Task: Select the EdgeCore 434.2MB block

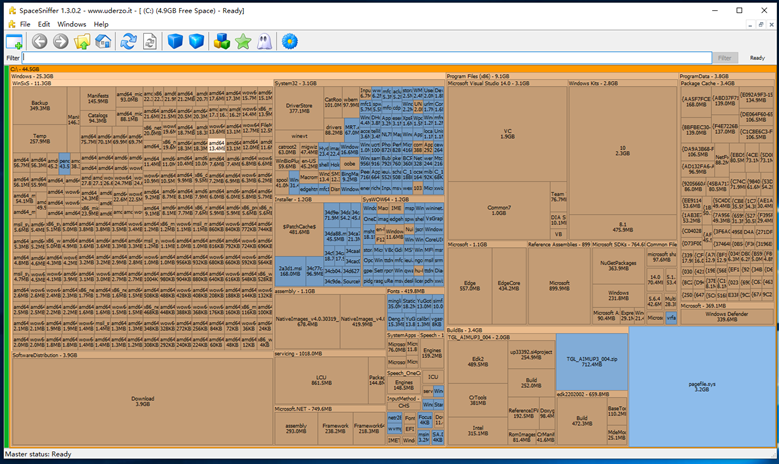Action: tap(509, 285)
